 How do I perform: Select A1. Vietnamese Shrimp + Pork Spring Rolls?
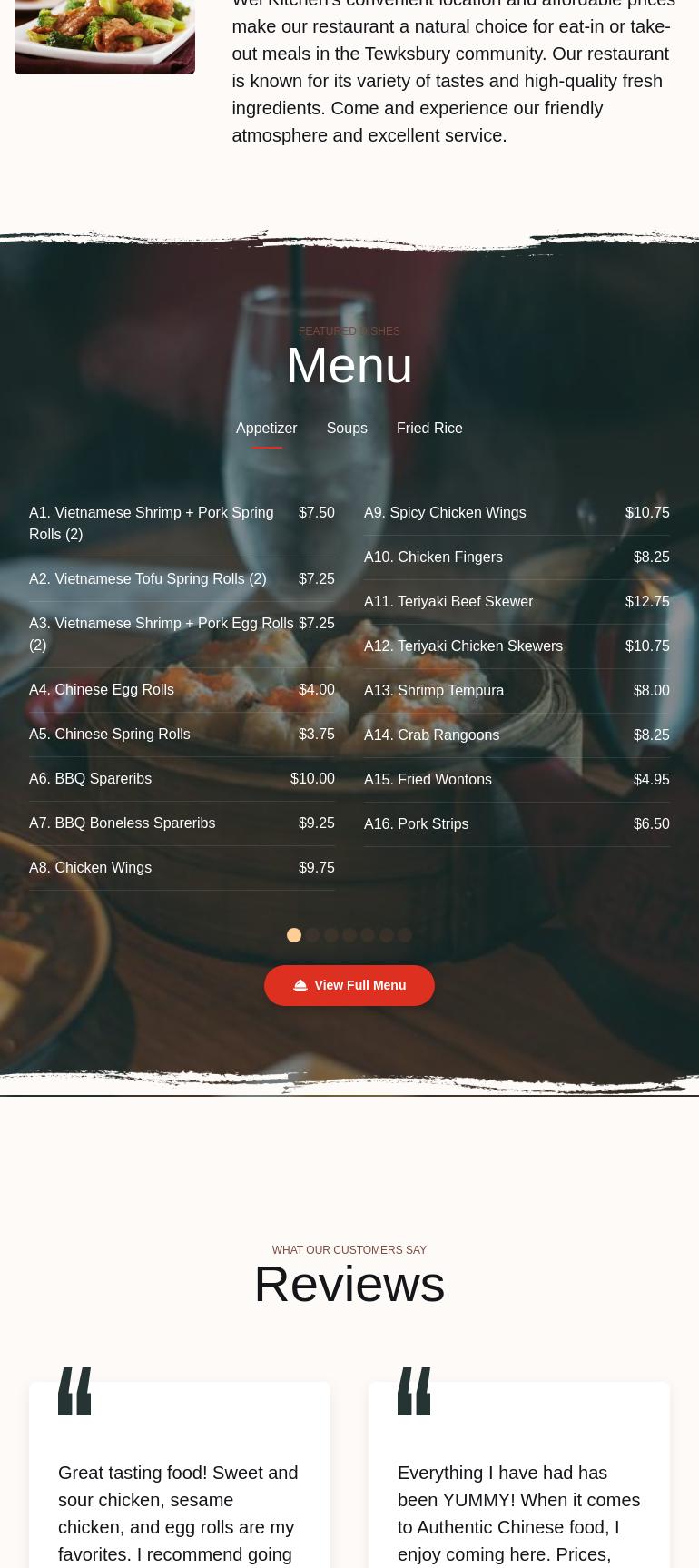182,524
